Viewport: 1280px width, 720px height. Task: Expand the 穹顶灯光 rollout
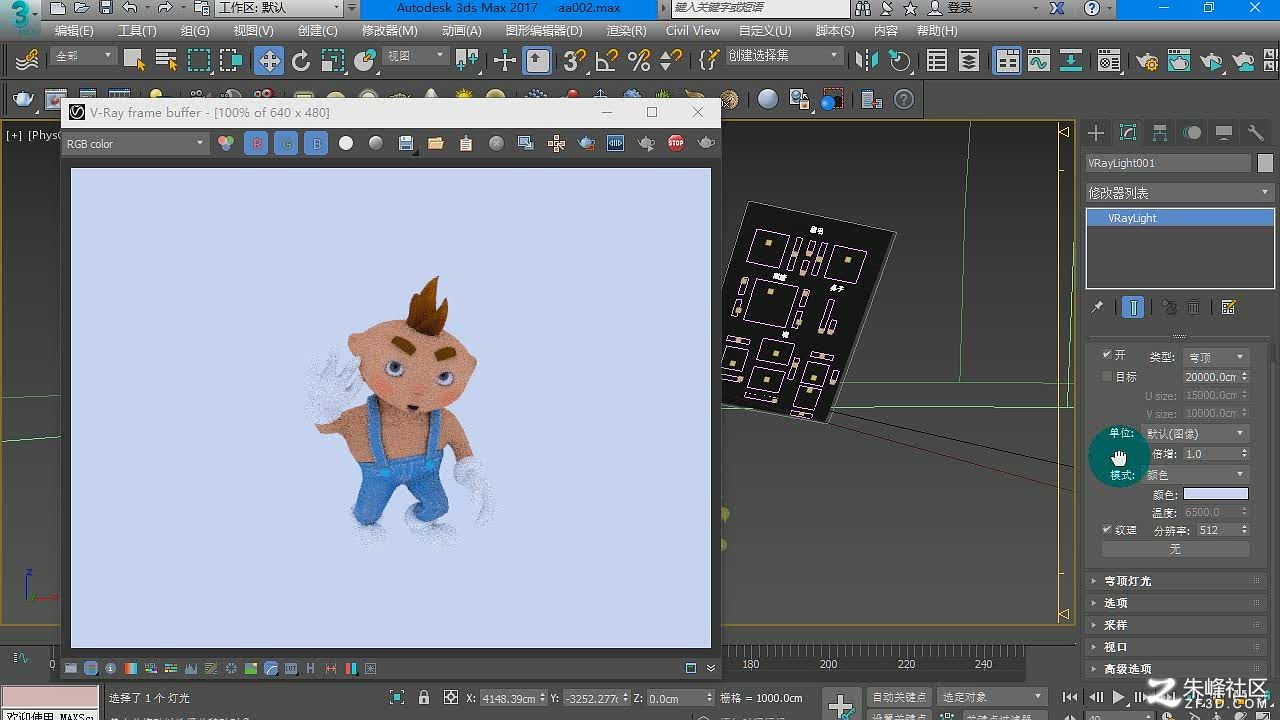tap(1177, 581)
